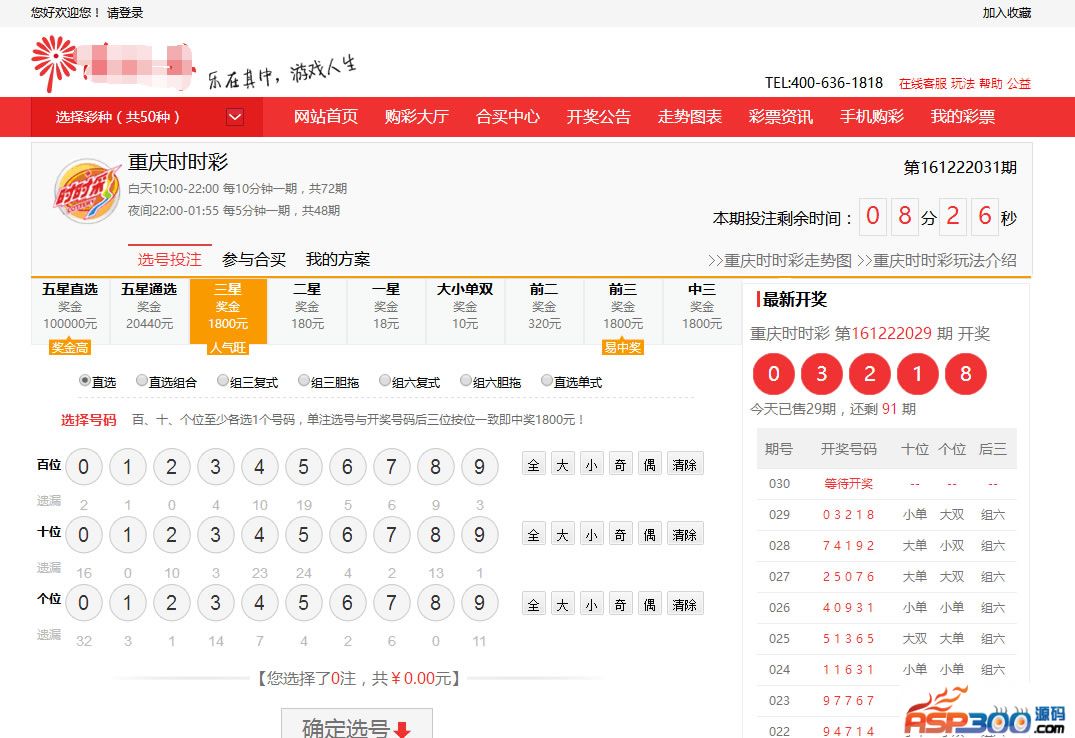Viewport: 1075px width, 738px height.
Task: Select the 直选组合 radio button
Action: (142, 380)
